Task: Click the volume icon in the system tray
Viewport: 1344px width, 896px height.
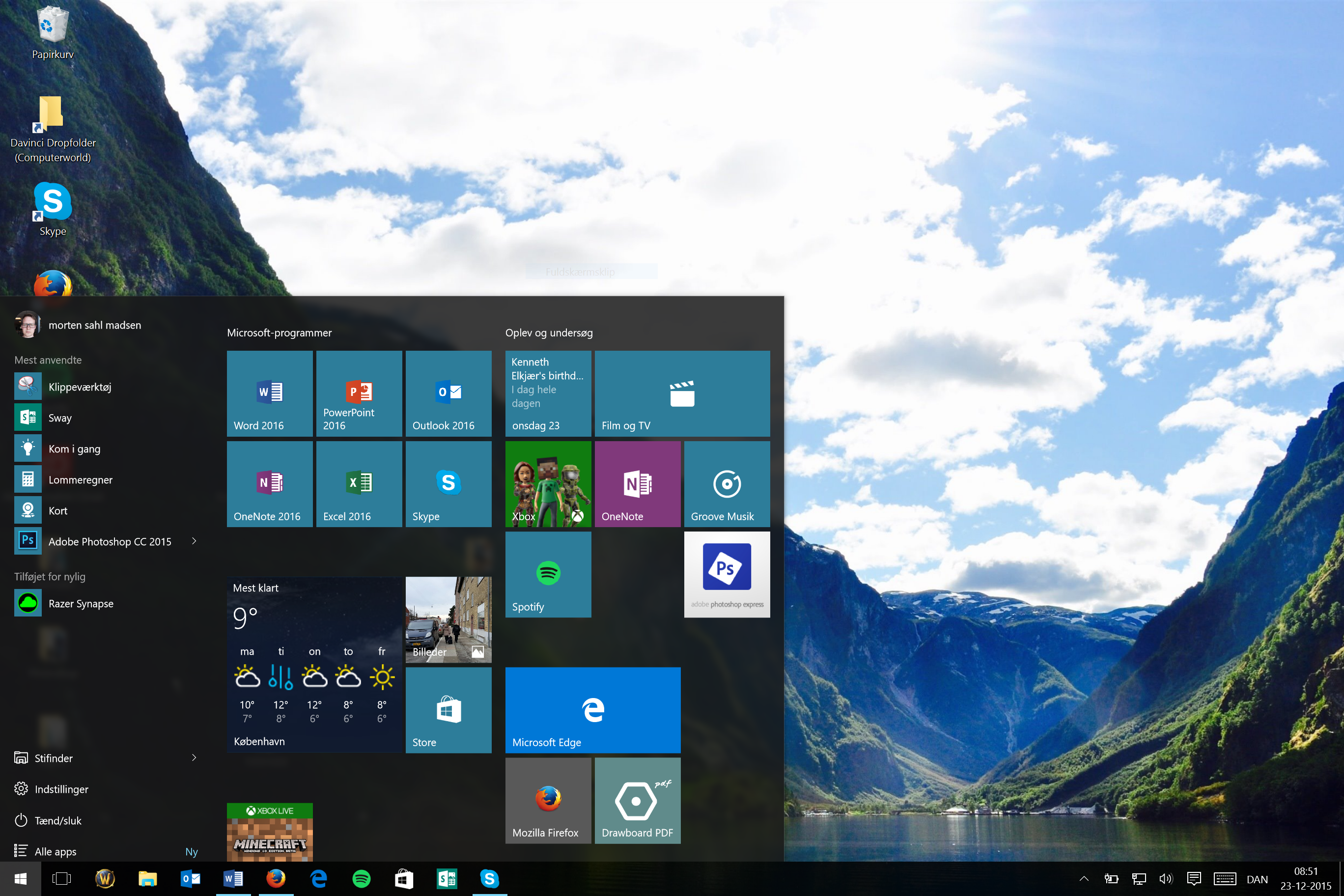Action: click(1165, 879)
